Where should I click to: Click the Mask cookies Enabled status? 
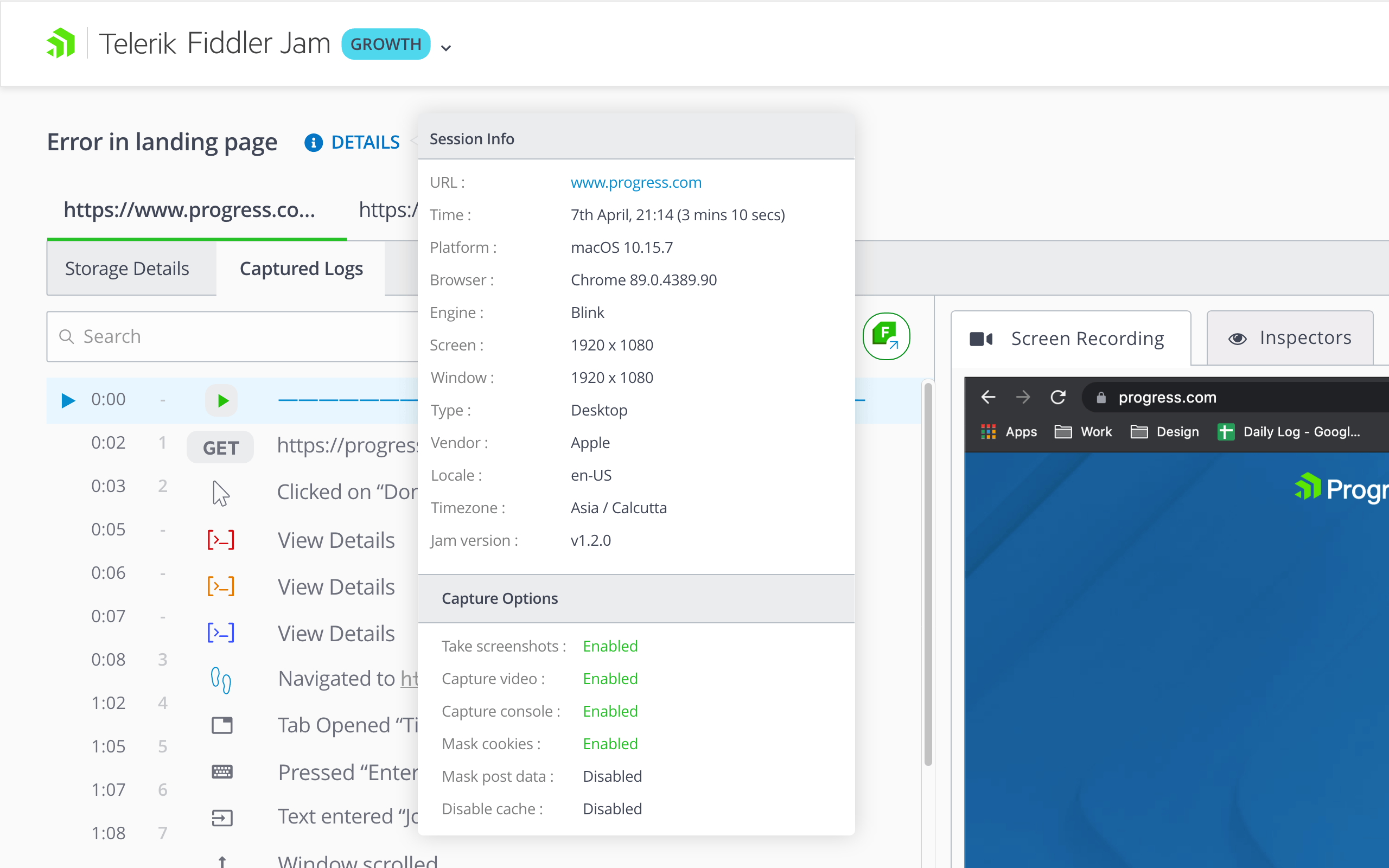coord(610,743)
